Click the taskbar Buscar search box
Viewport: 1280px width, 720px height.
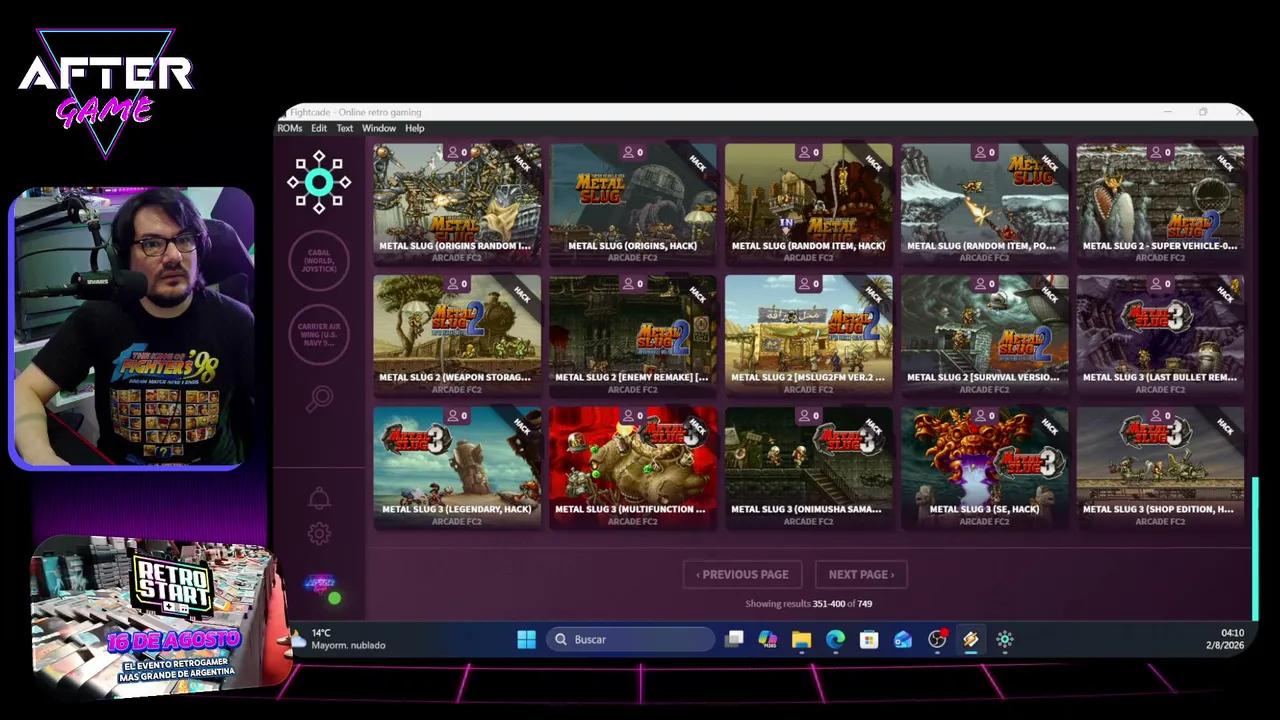tap(630, 640)
